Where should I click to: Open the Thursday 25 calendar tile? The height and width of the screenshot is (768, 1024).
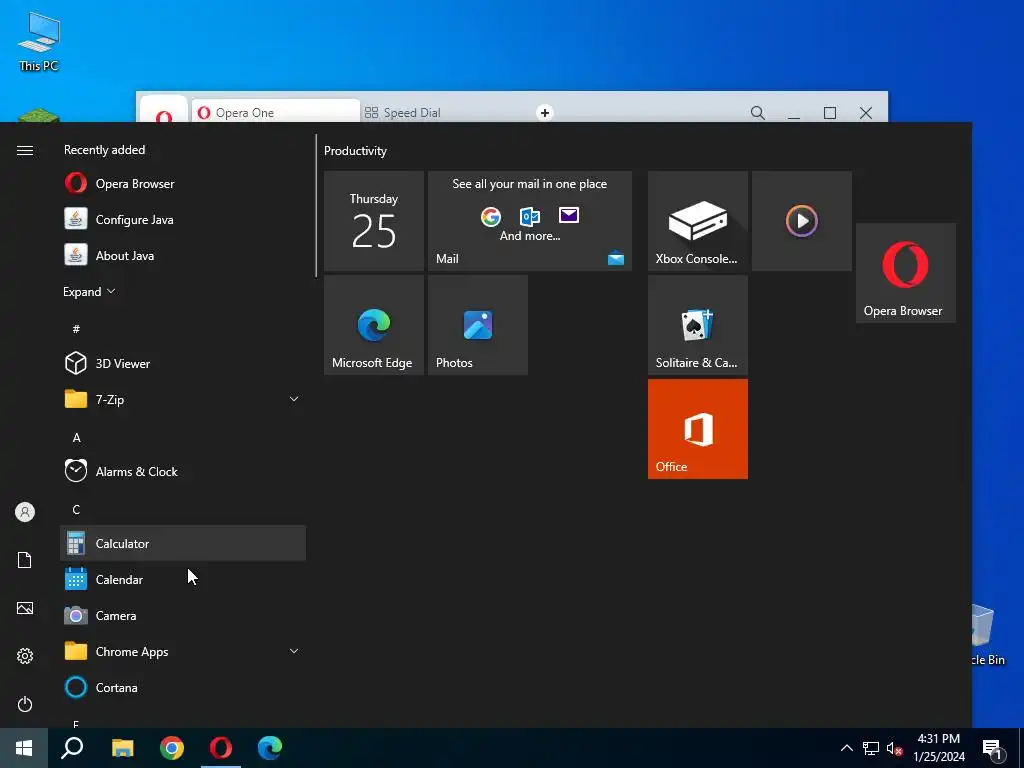tap(374, 221)
